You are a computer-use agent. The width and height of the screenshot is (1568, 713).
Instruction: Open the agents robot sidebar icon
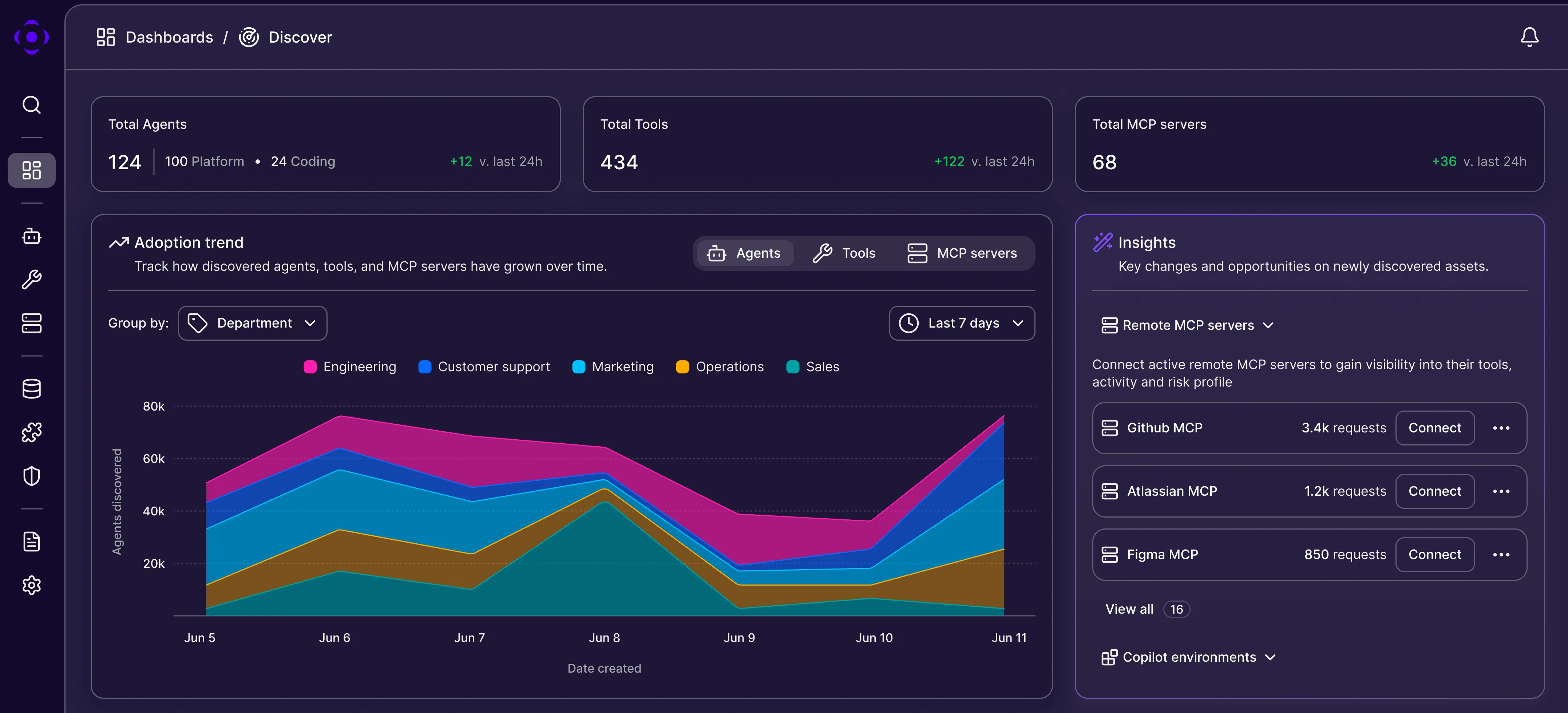(x=32, y=235)
